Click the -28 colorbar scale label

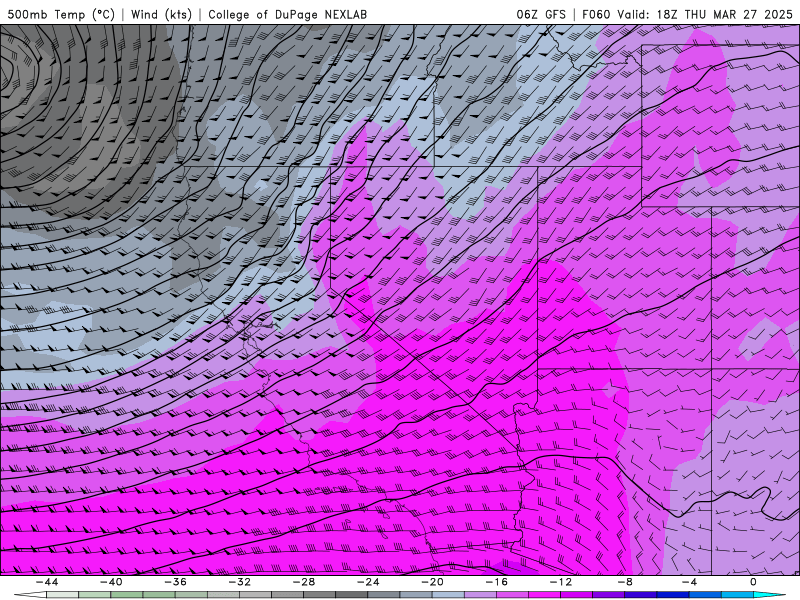point(304,582)
